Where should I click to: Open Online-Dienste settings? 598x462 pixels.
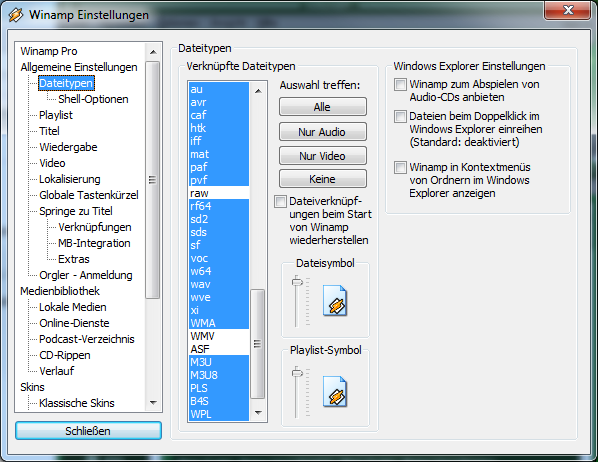(74, 324)
